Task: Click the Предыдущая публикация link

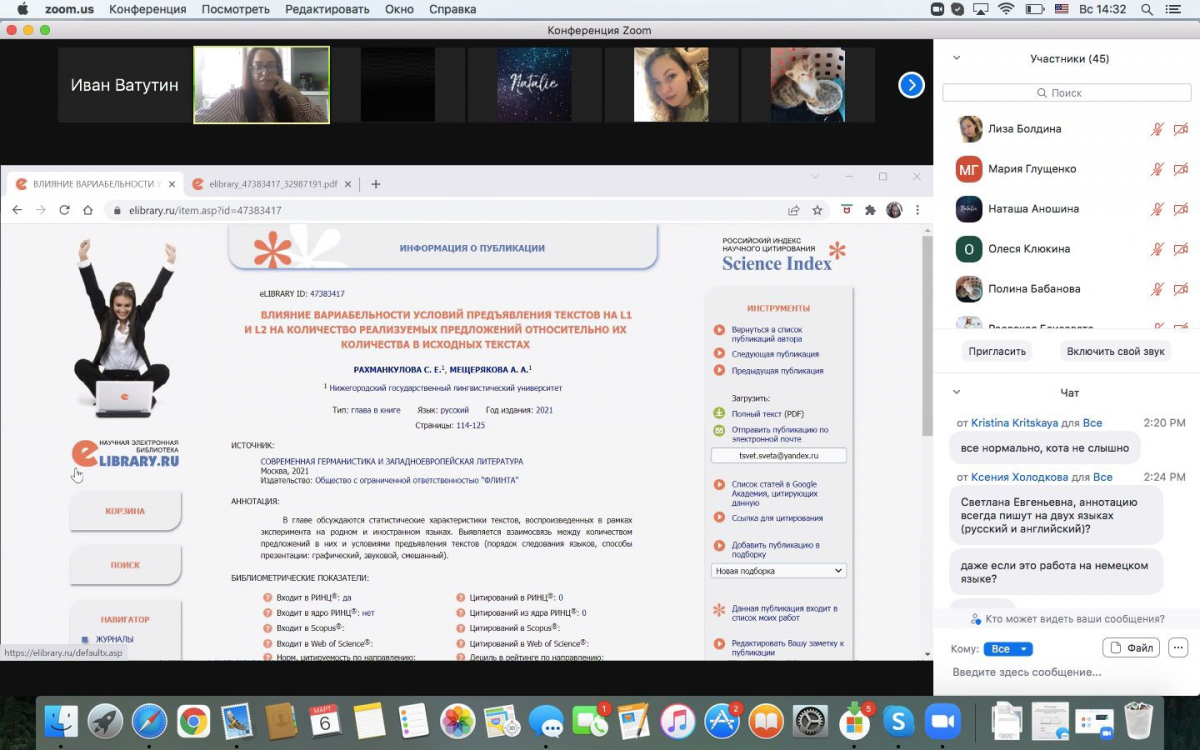Action: click(777, 370)
